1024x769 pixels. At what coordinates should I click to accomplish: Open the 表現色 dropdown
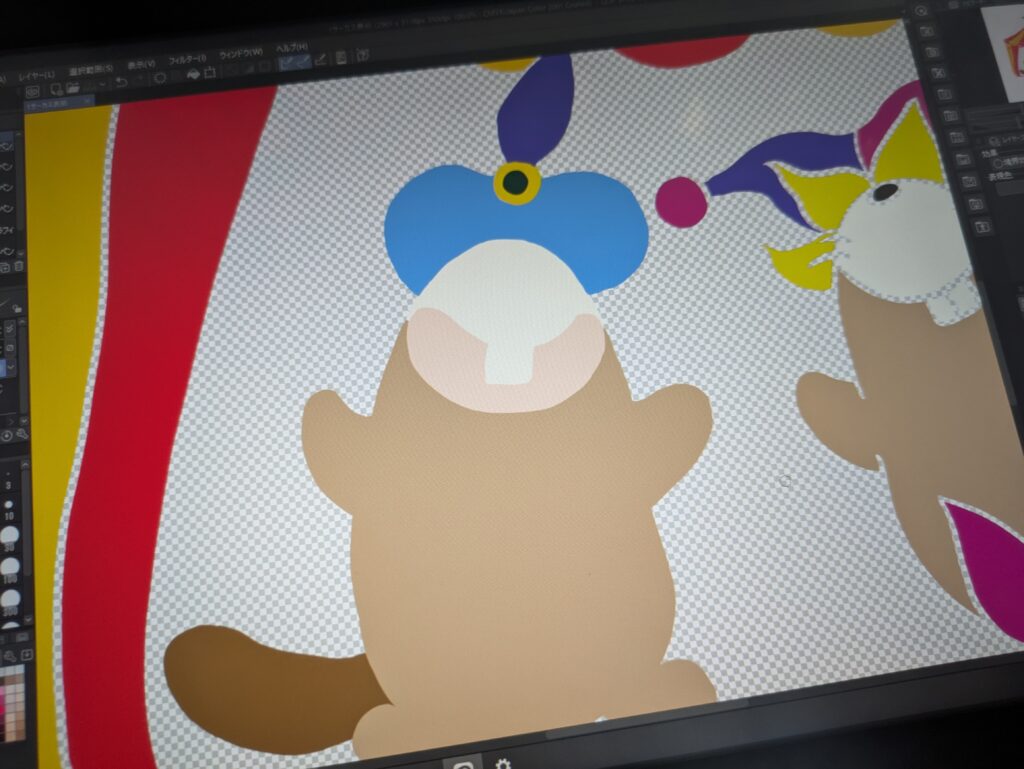coord(1011,190)
